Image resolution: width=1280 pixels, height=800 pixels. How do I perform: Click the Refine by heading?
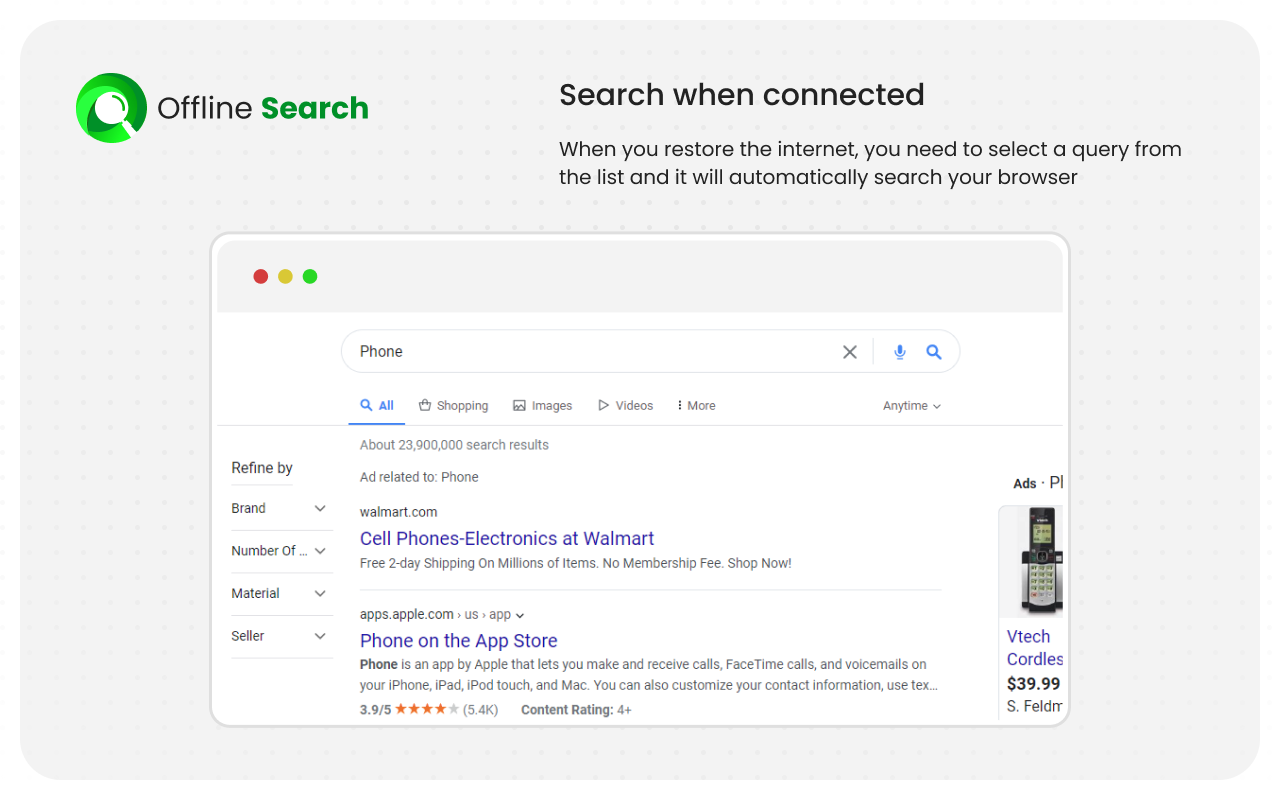click(262, 468)
